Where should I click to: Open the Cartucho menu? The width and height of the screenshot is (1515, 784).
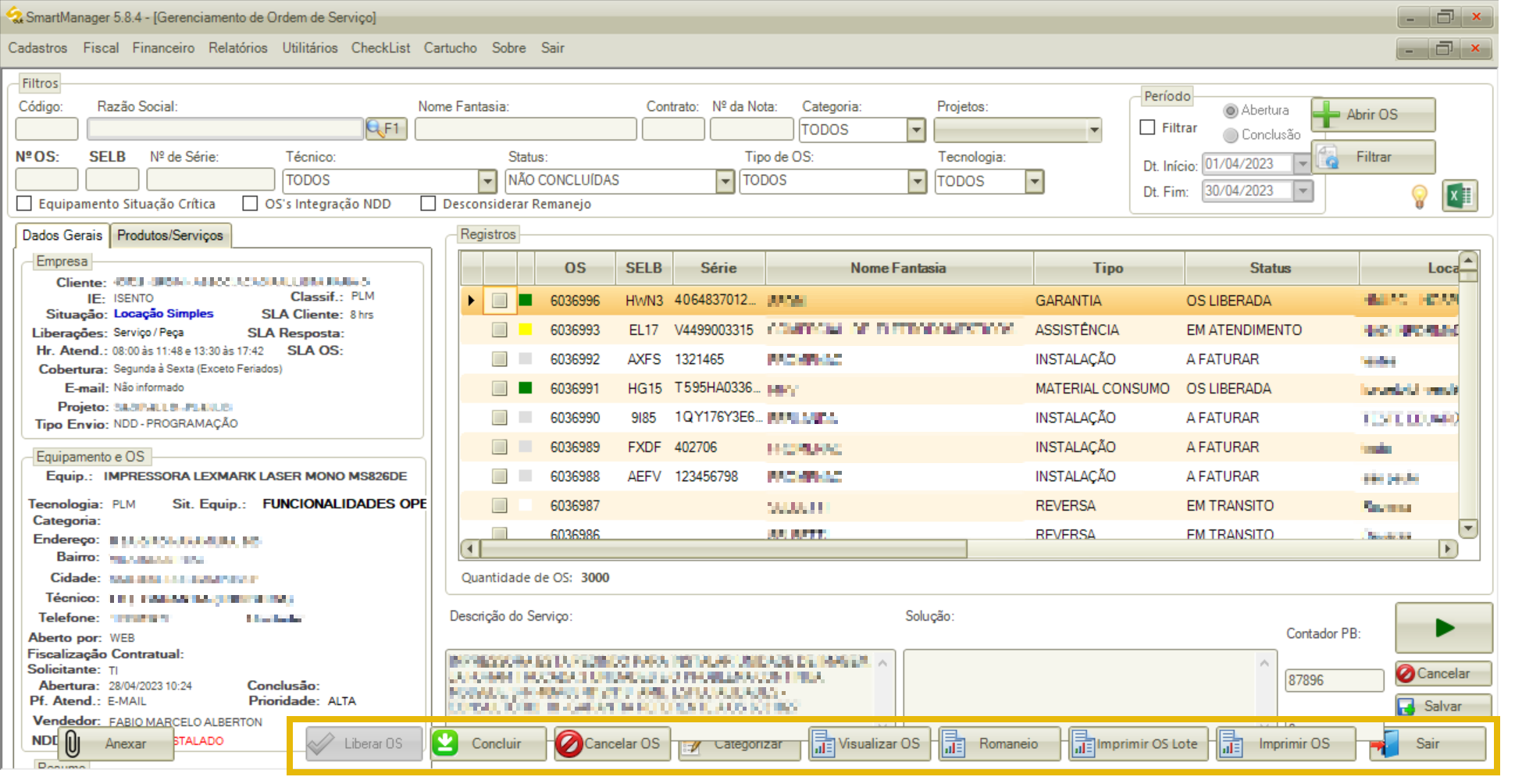(x=450, y=48)
